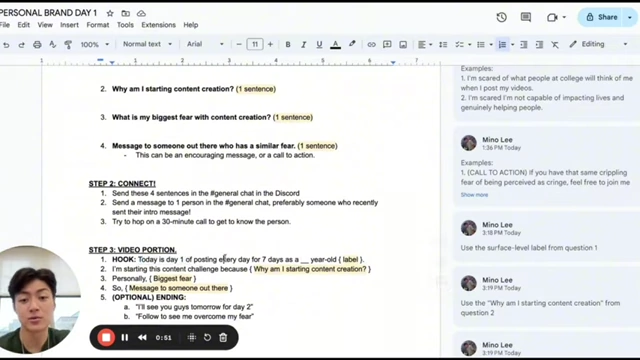Check cloud save status icon
Image resolution: width=640 pixels, height=360 pixels.
(141, 13)
